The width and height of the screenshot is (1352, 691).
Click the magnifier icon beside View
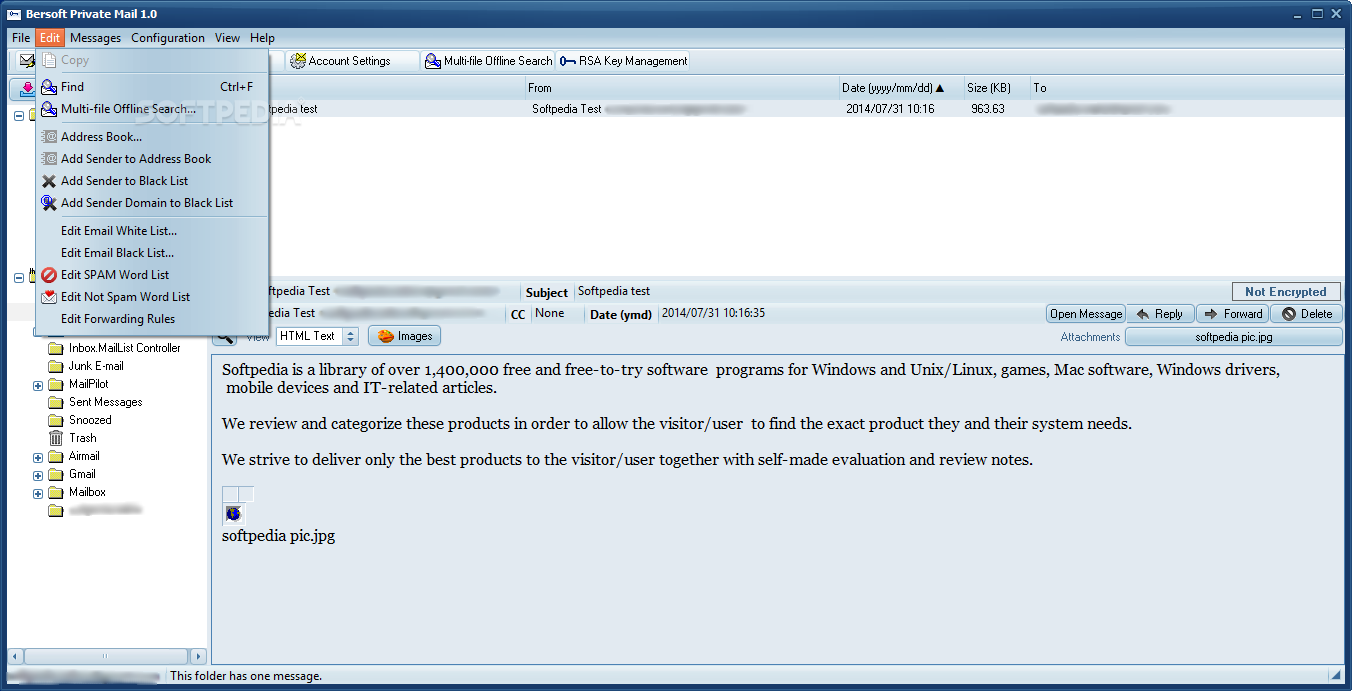click(x=225, y=336)
